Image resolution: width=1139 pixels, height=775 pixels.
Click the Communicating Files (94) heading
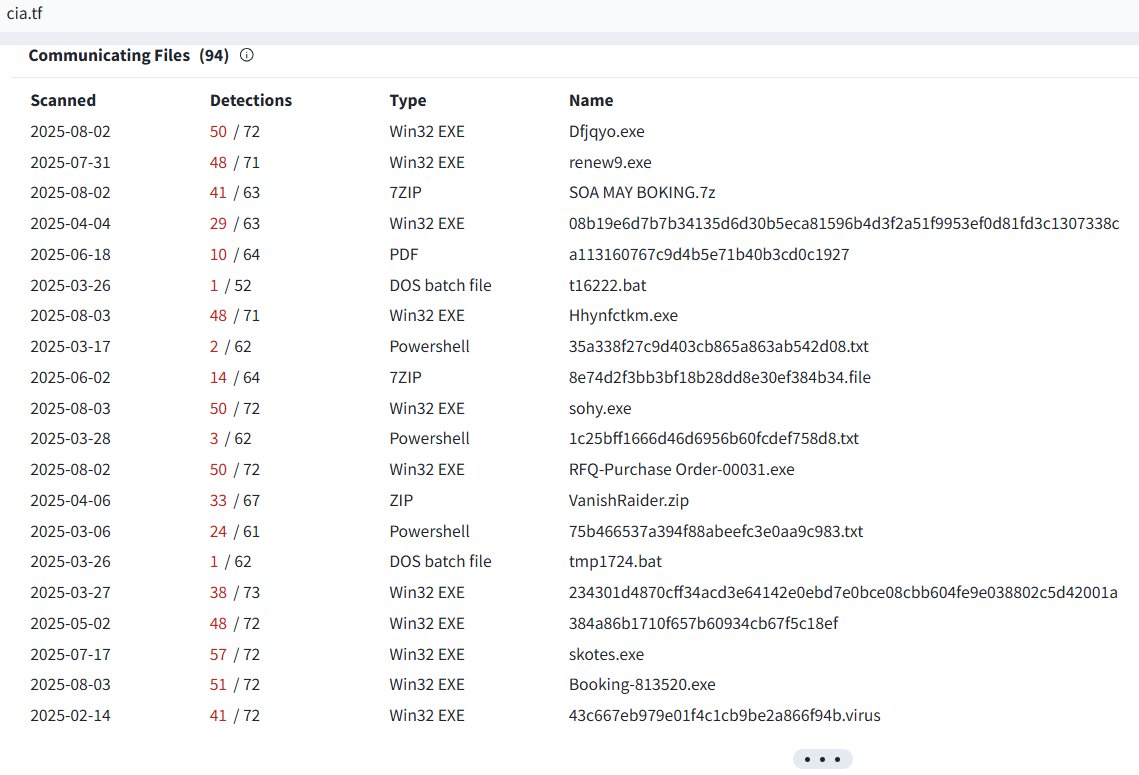point(129,55)
